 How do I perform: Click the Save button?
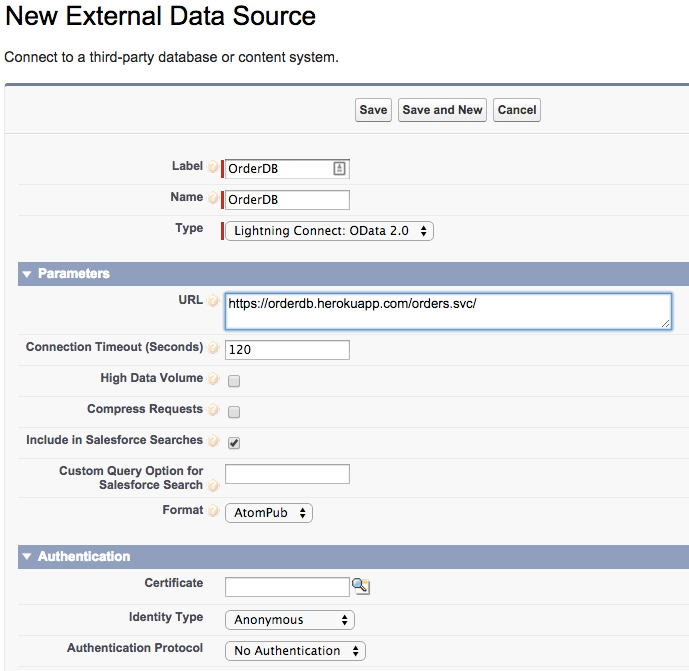(x=373, y=110)
